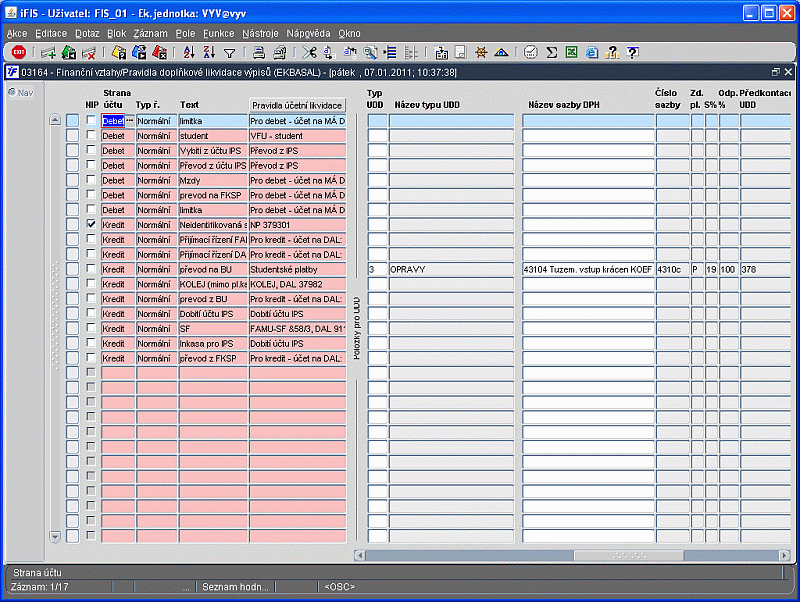Open the filter funnel tool
The width and height of the screenshot is (800, 602).
click(x=230, y=53)
